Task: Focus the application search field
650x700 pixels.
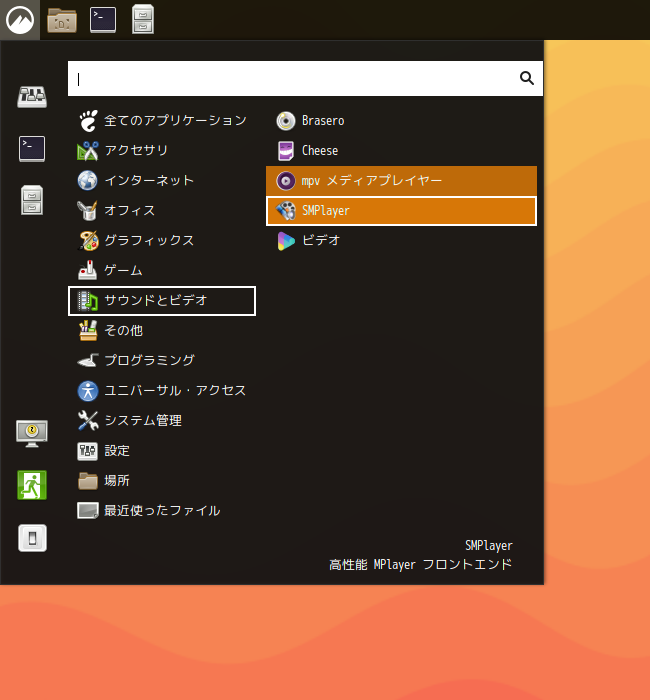Action: (305, 79)
